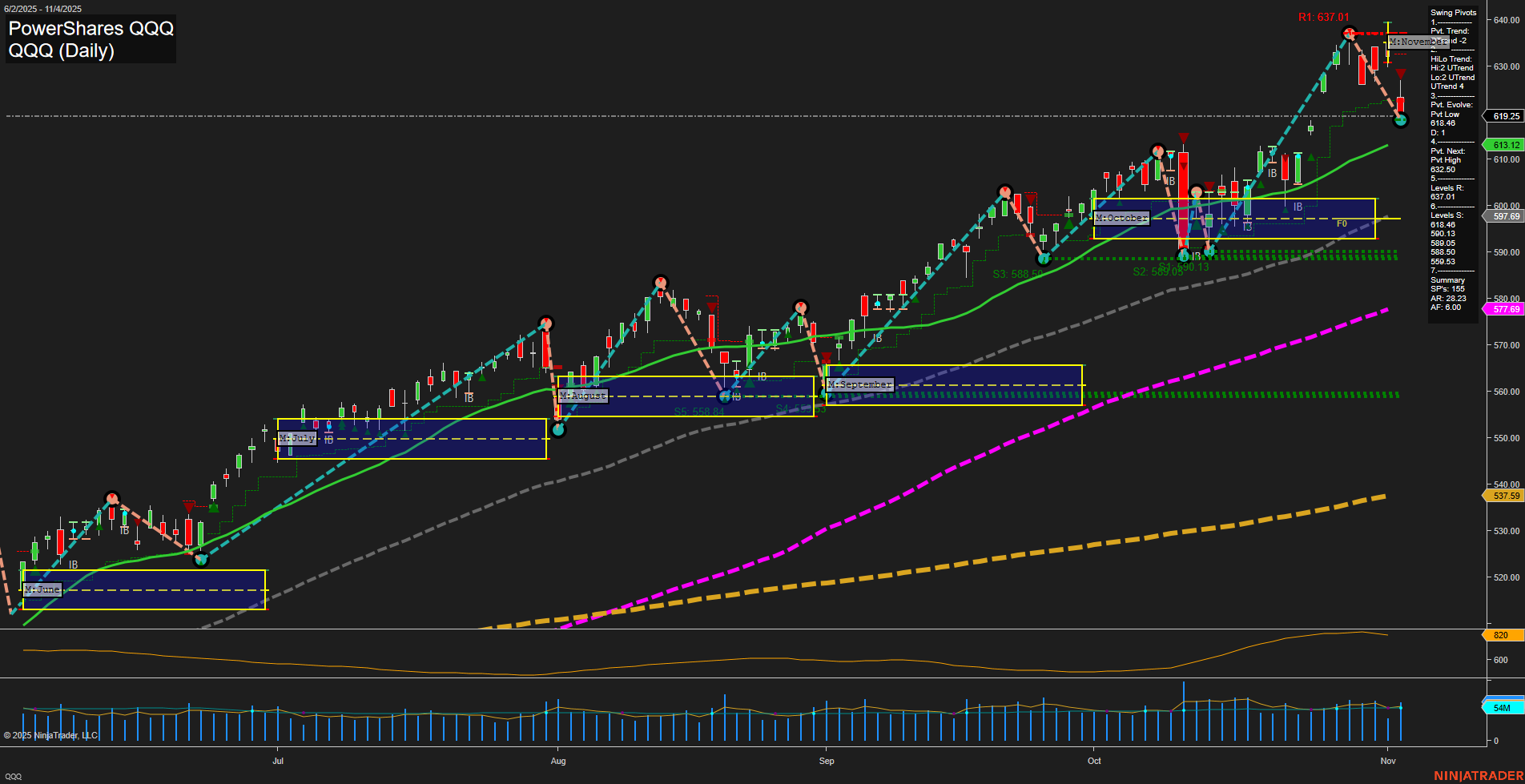This screenshot has width=1525, height=784.
Task: Click the orange 820 indicator value marker
Action: click(1500, 635)
